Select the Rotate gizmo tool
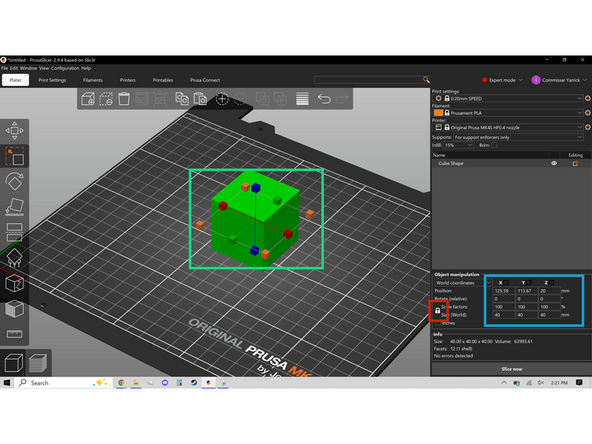This screenshot has width=592, height=444. click(14, 181)
